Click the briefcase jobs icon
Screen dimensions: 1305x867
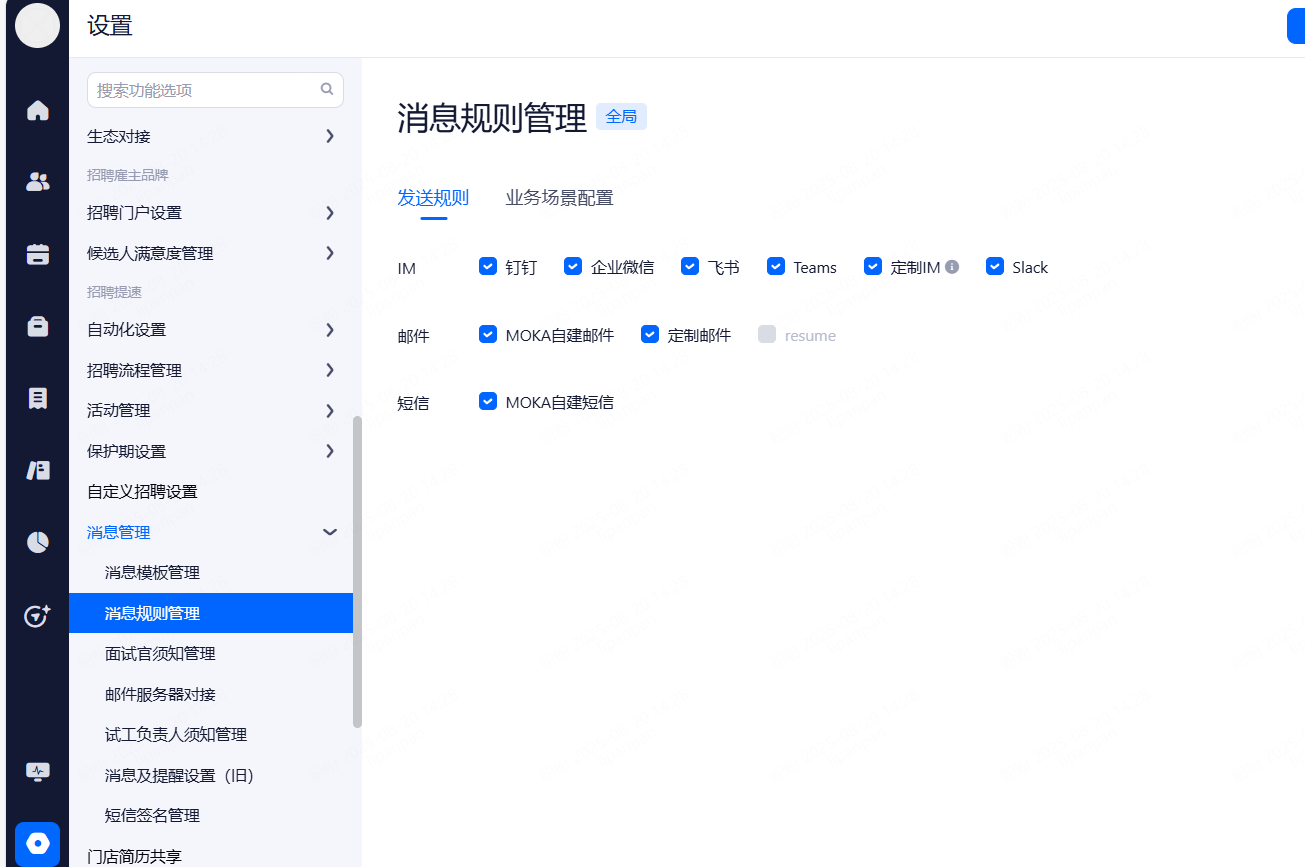click(x=37, y=326)
